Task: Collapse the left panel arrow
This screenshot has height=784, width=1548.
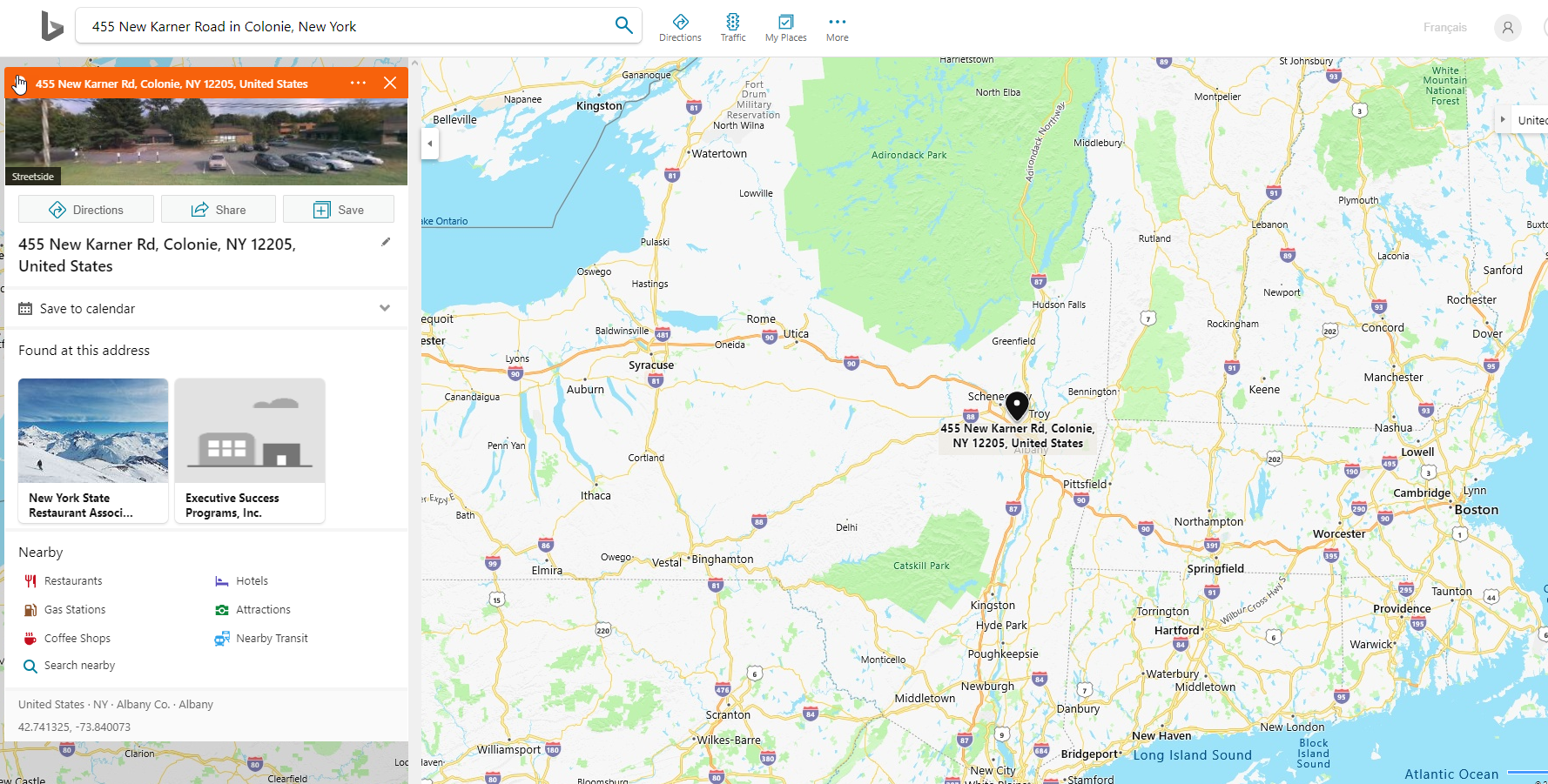Action: tap(430, 144)
